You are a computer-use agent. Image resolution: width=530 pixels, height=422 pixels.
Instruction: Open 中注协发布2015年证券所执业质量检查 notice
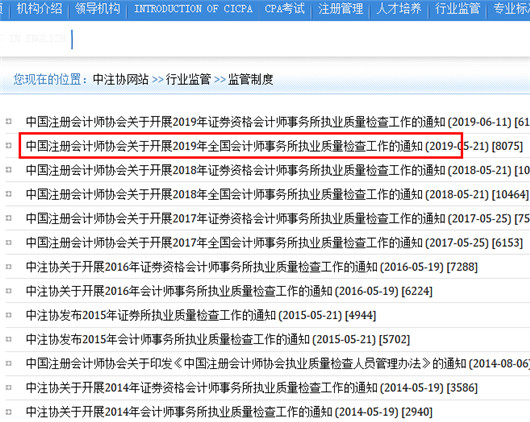tap(201, 315)
